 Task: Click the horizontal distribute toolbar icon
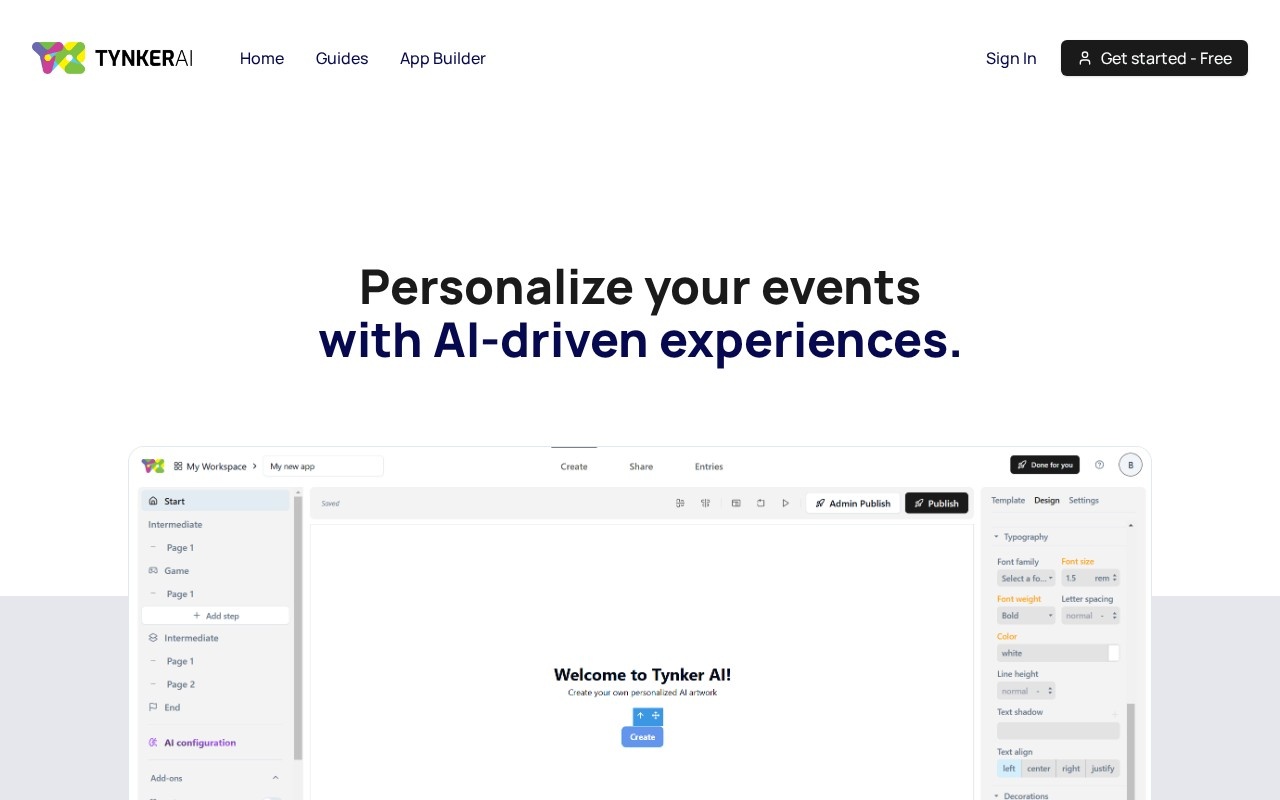pyautogui.click(x=705, y=503)
